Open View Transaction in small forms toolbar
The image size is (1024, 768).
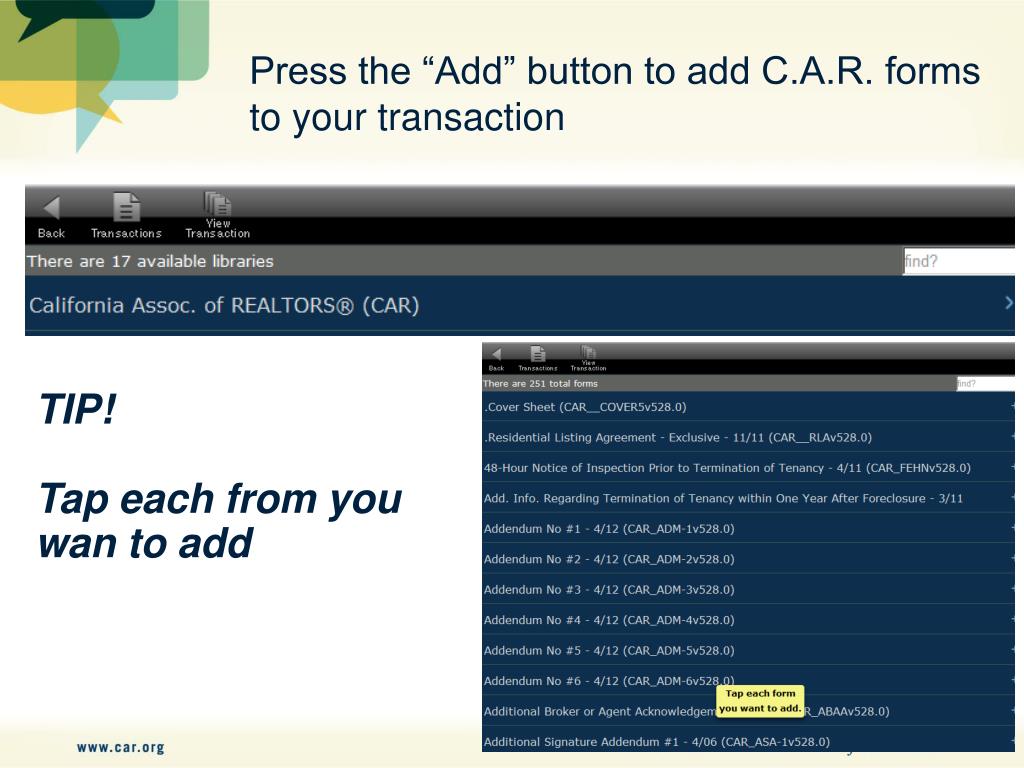588,359
